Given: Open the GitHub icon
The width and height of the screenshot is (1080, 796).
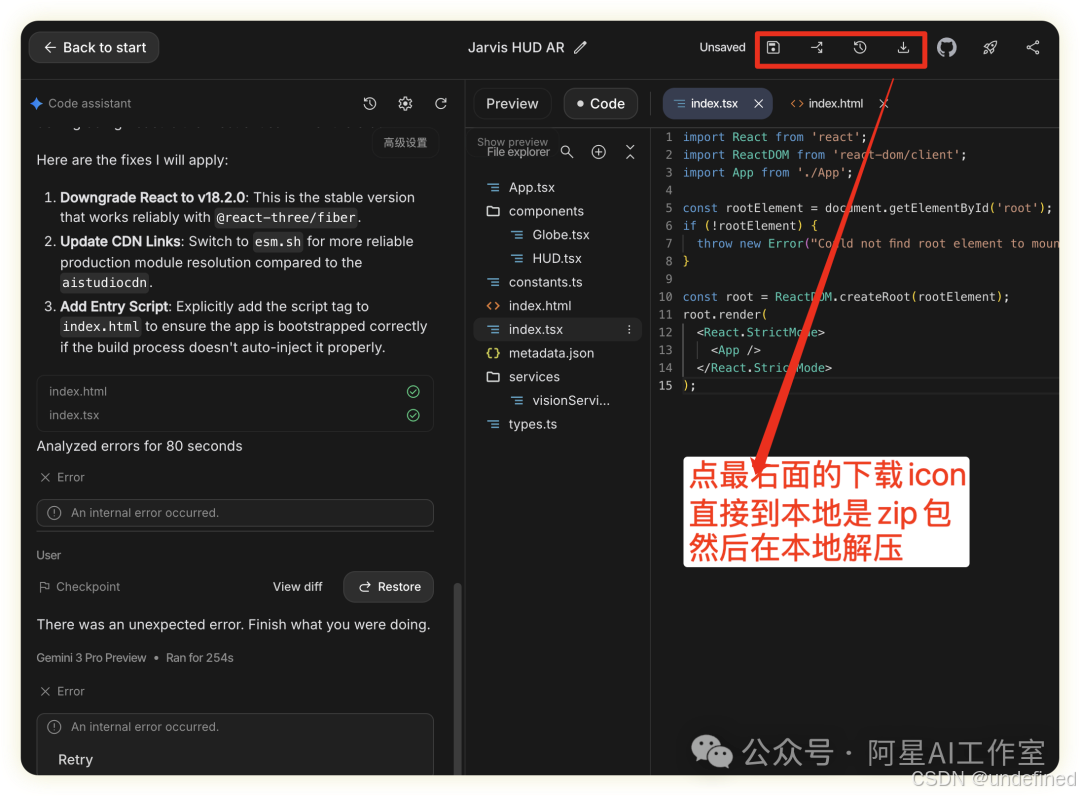Looking at the screenshot, I should coord(946,48).
